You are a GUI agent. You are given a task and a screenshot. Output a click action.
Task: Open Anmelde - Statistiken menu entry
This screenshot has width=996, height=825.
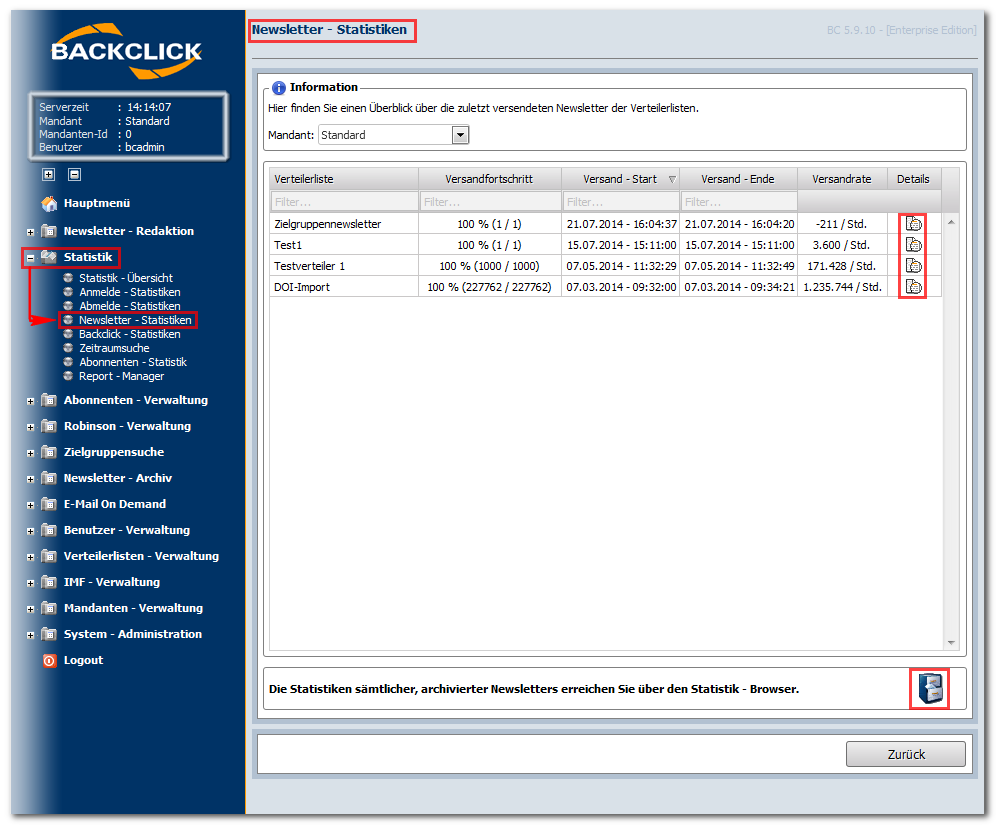(x=130, y=292)
